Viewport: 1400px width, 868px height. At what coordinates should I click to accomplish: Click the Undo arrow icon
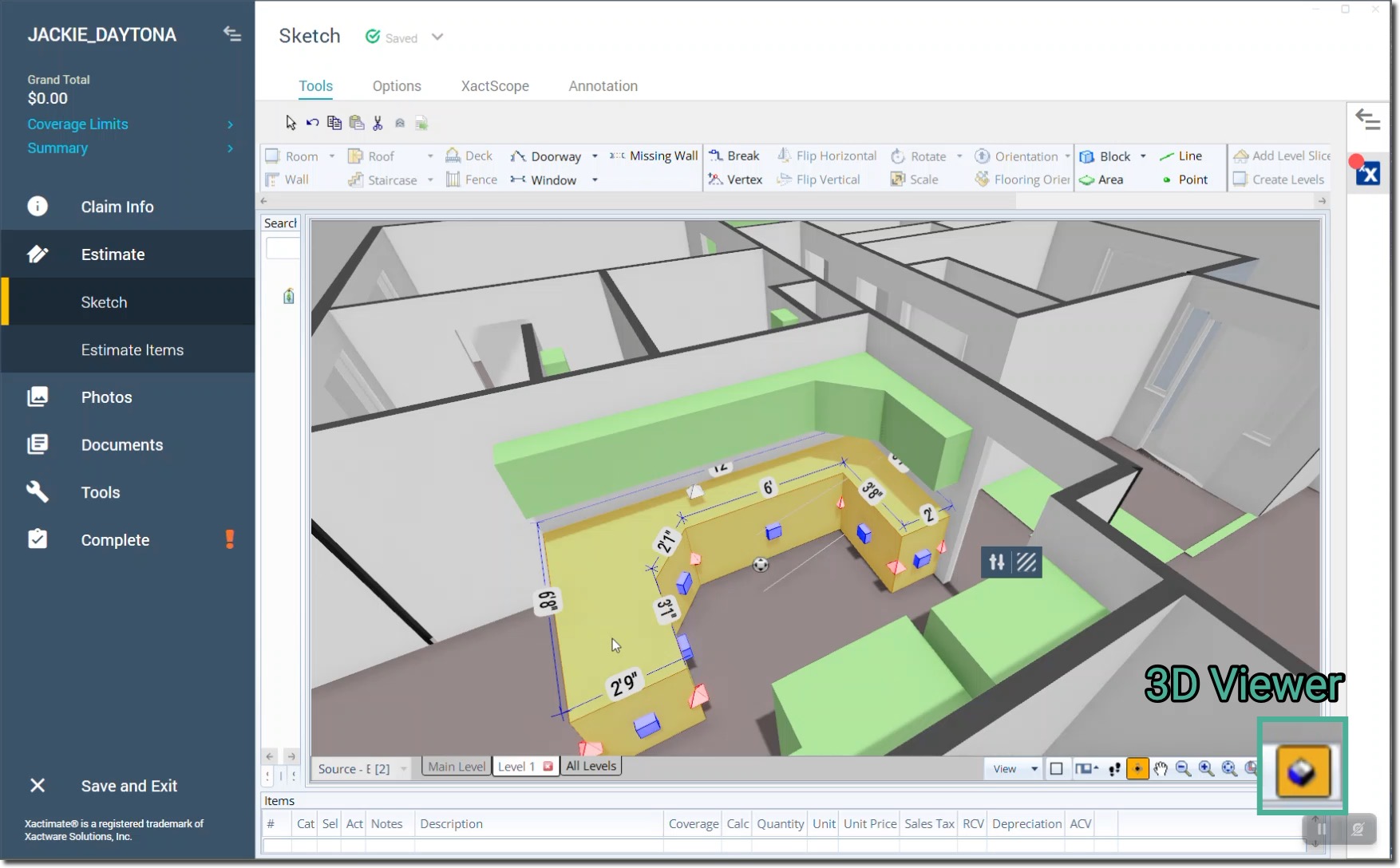[312, 123]
